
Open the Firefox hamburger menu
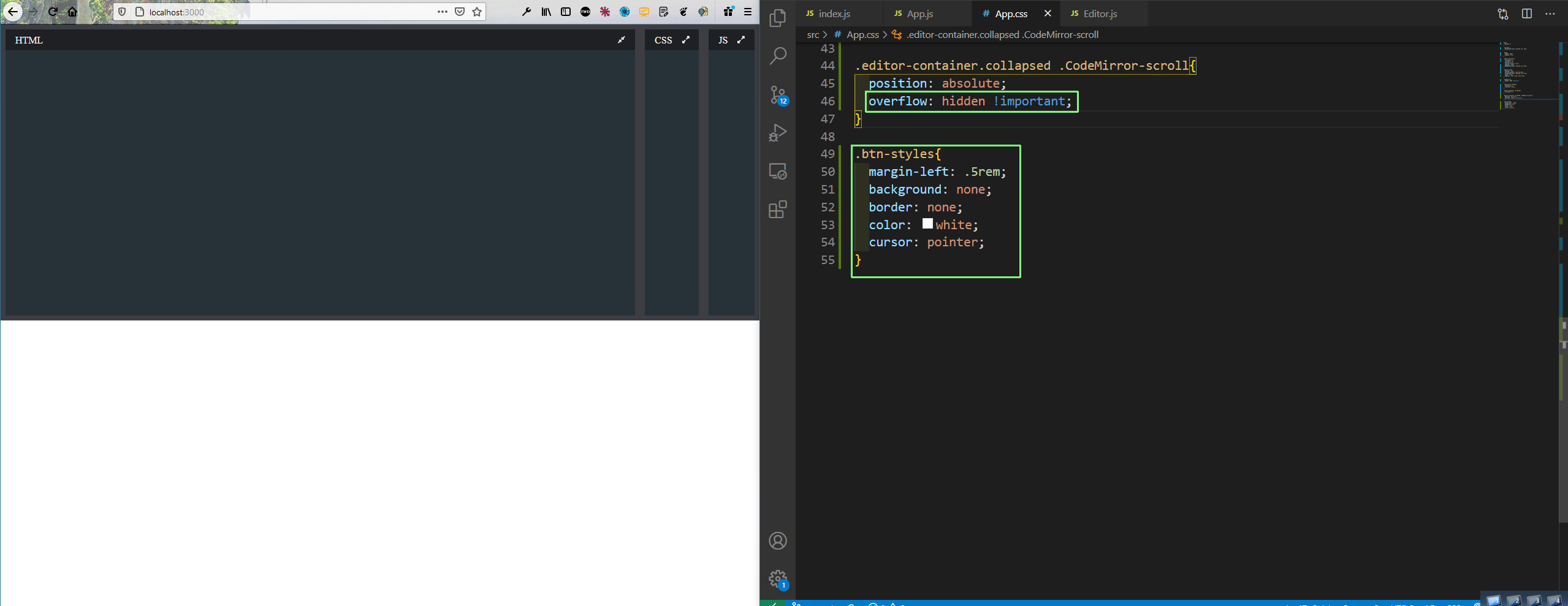748,12
